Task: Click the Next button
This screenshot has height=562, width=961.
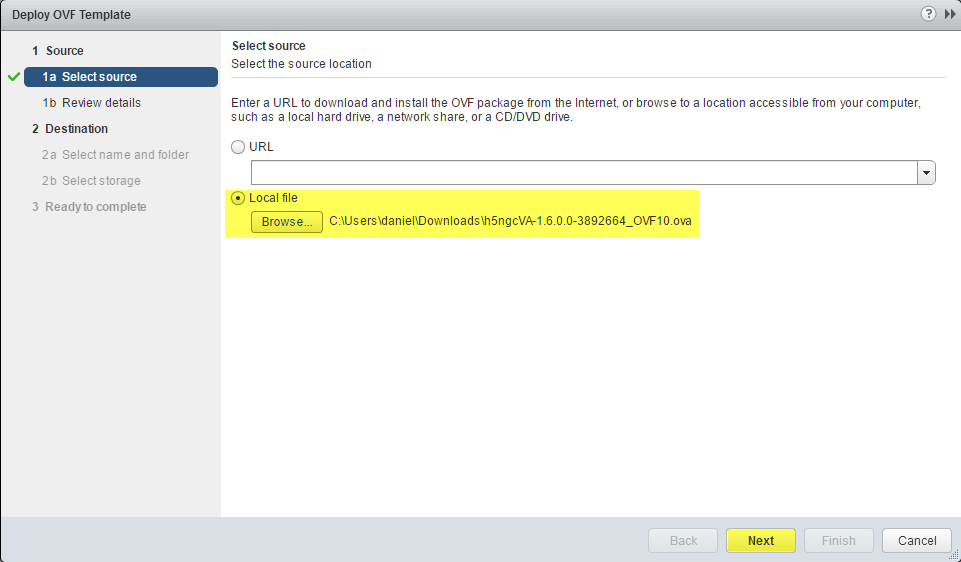Action: 761,541
